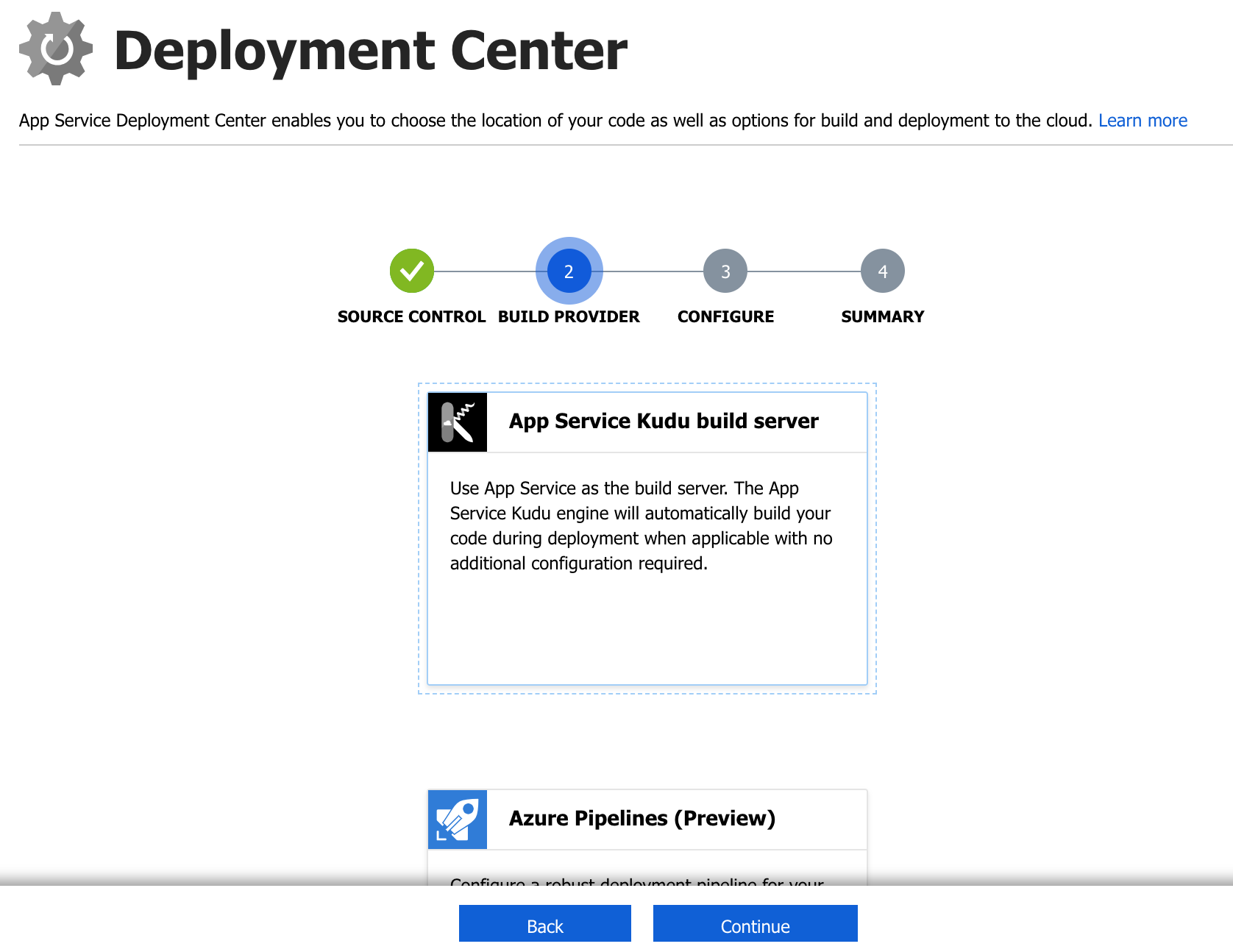Click the Deployment Center page heading
Screen dimensions: 1233x952
coord(371,51)
